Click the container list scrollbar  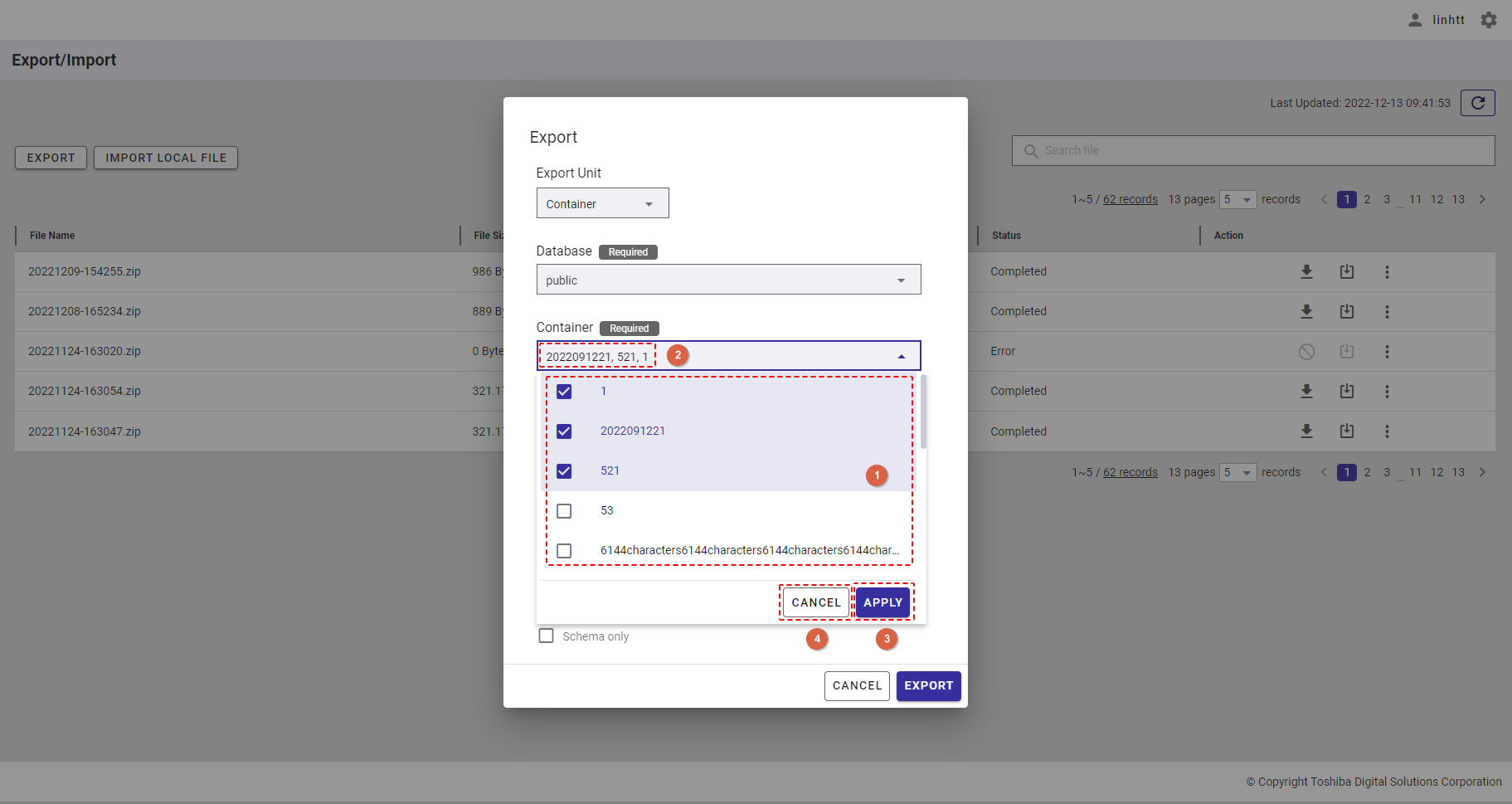click(923, 412)
